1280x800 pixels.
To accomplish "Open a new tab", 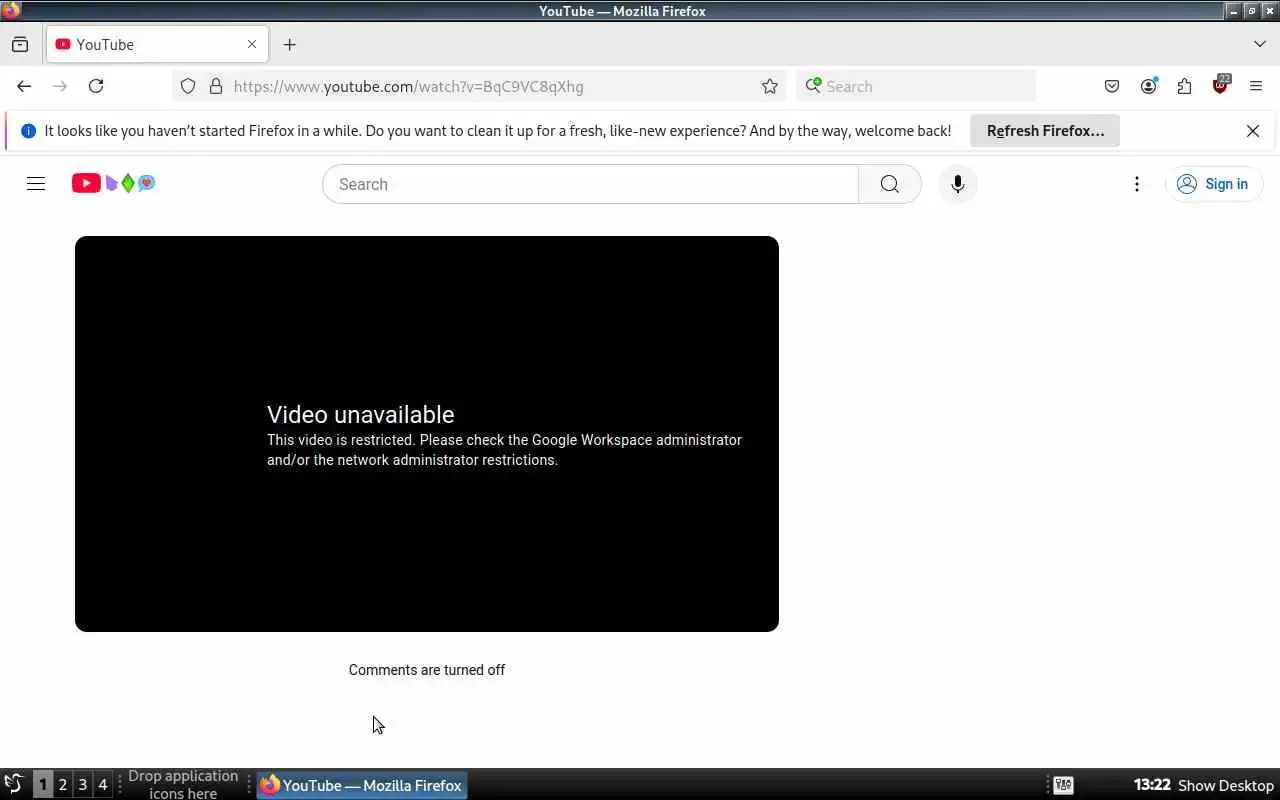I will (289, 44).
